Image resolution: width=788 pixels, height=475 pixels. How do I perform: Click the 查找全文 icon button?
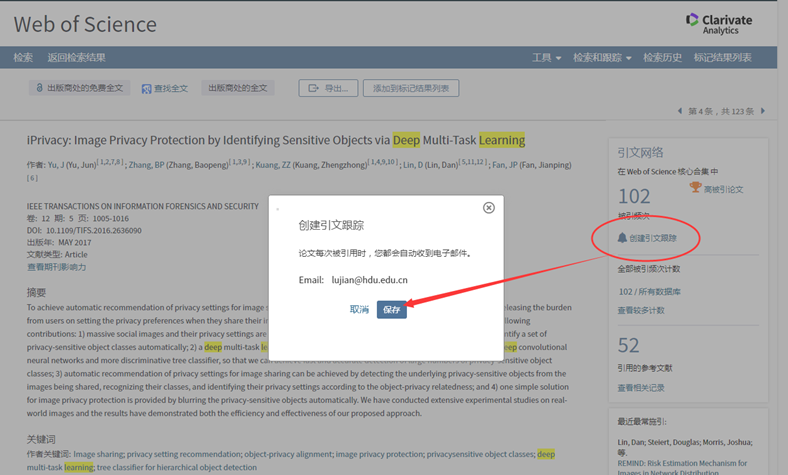165,88
